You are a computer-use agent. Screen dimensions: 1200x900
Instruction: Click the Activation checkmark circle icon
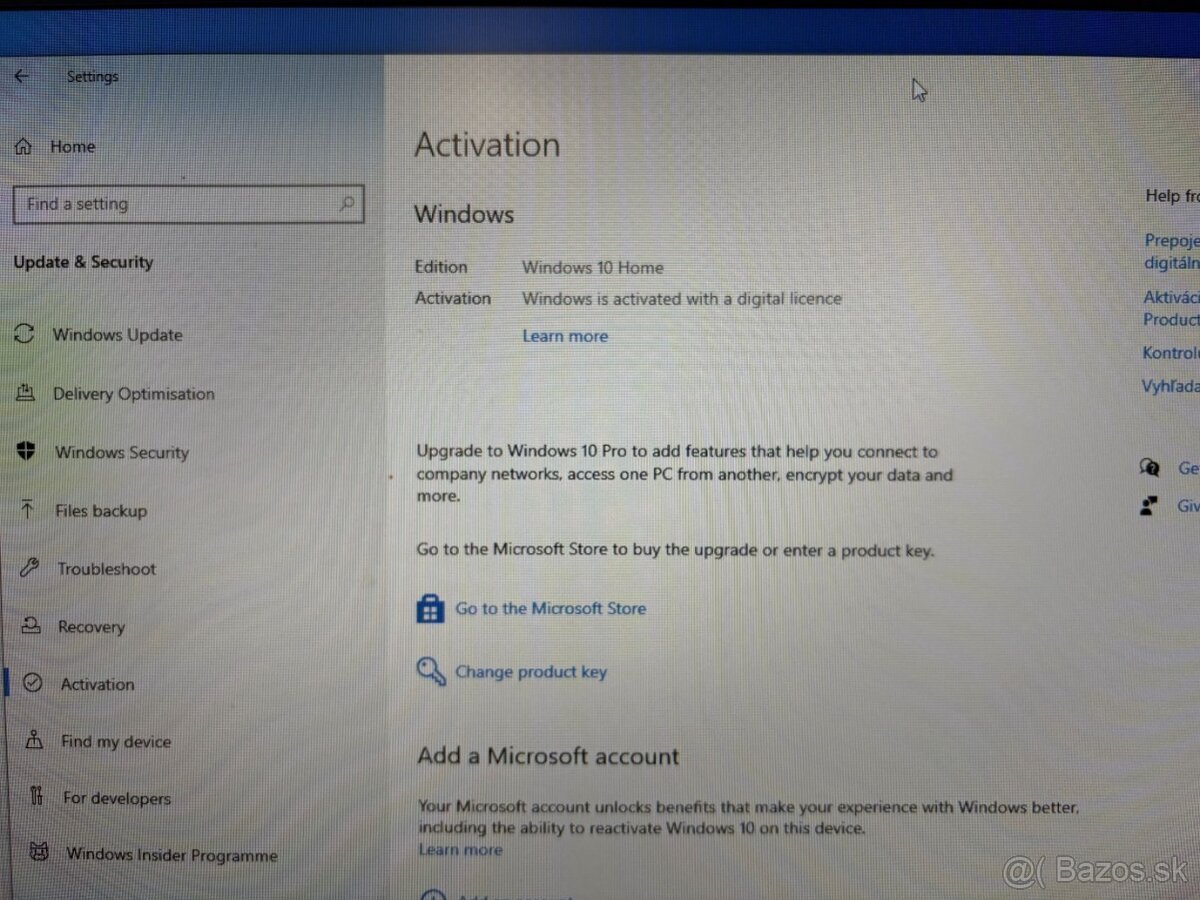(33, 683)
